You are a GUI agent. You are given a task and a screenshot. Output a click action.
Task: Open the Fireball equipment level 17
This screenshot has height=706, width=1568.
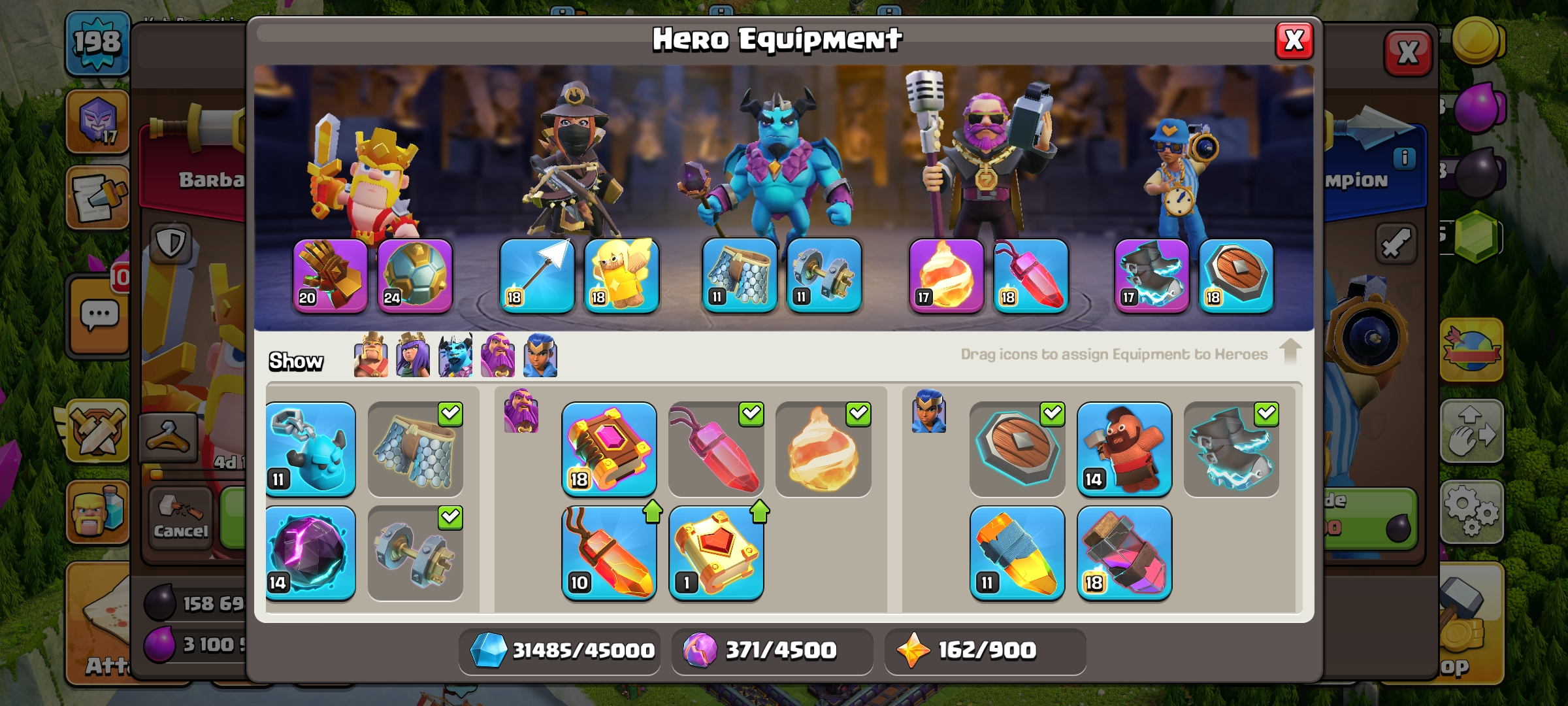pyautogui.click(x=946, y=275)
